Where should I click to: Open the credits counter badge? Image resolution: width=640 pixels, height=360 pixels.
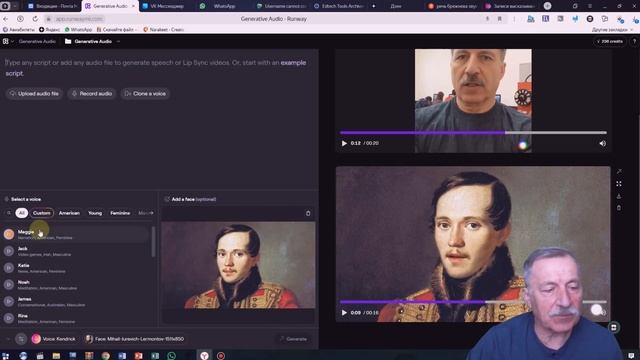[x=609, y=41]
